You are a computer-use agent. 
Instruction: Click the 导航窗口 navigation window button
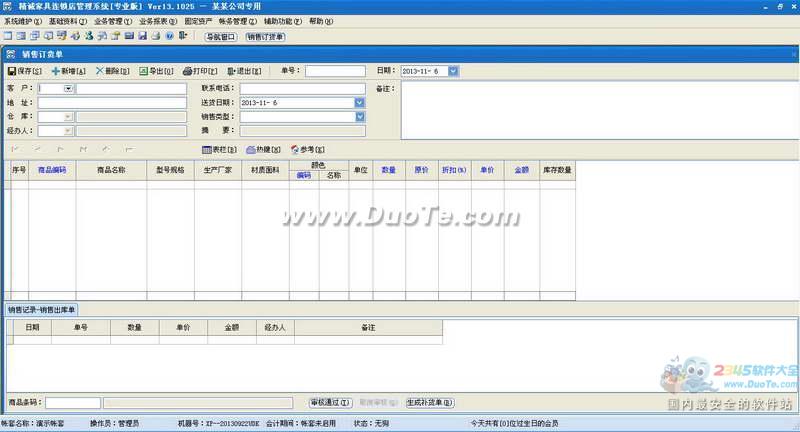[220, 36]
